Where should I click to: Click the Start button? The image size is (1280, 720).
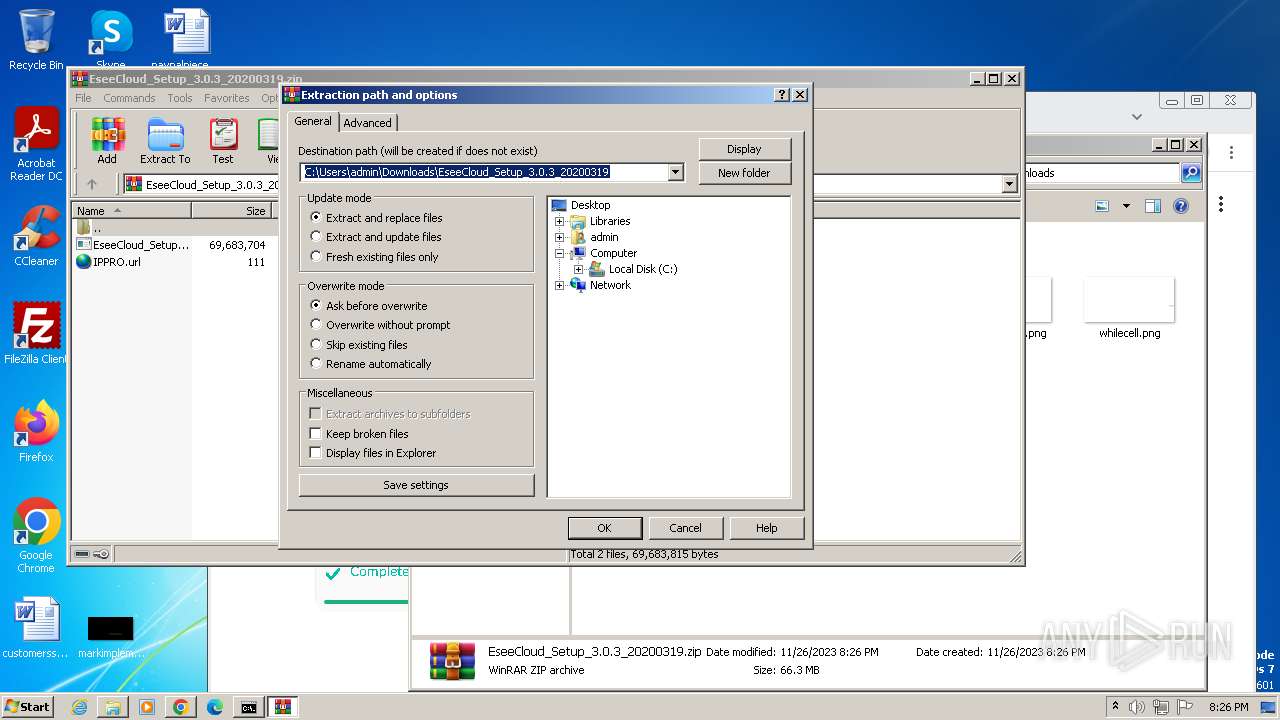coord(28,707)
